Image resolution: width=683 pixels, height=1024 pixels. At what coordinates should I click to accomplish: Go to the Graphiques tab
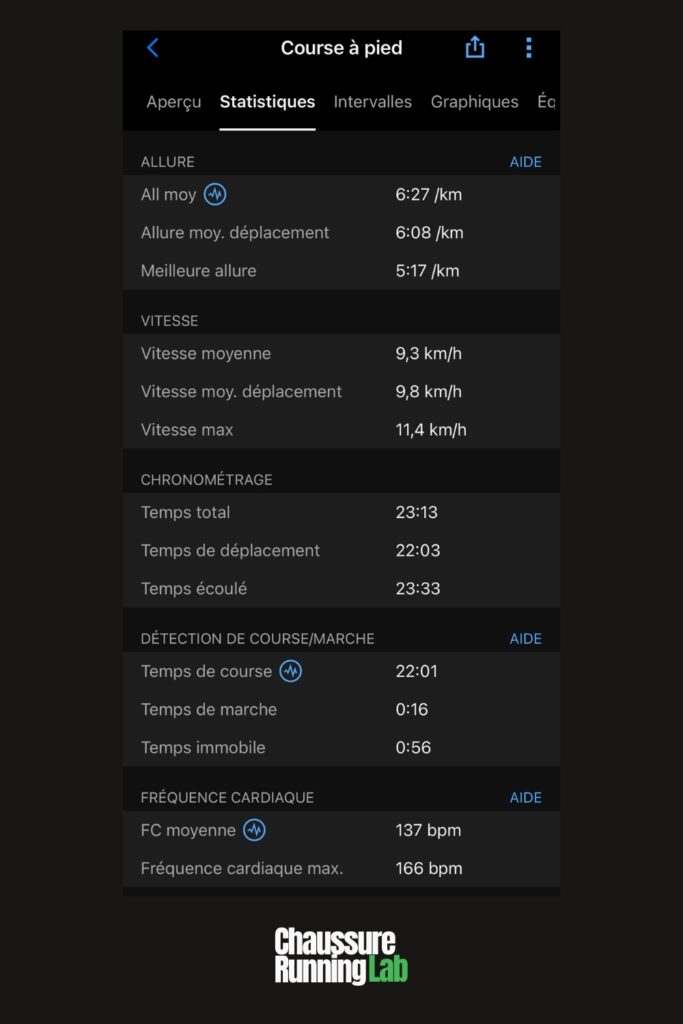click(x=474, y=102)
